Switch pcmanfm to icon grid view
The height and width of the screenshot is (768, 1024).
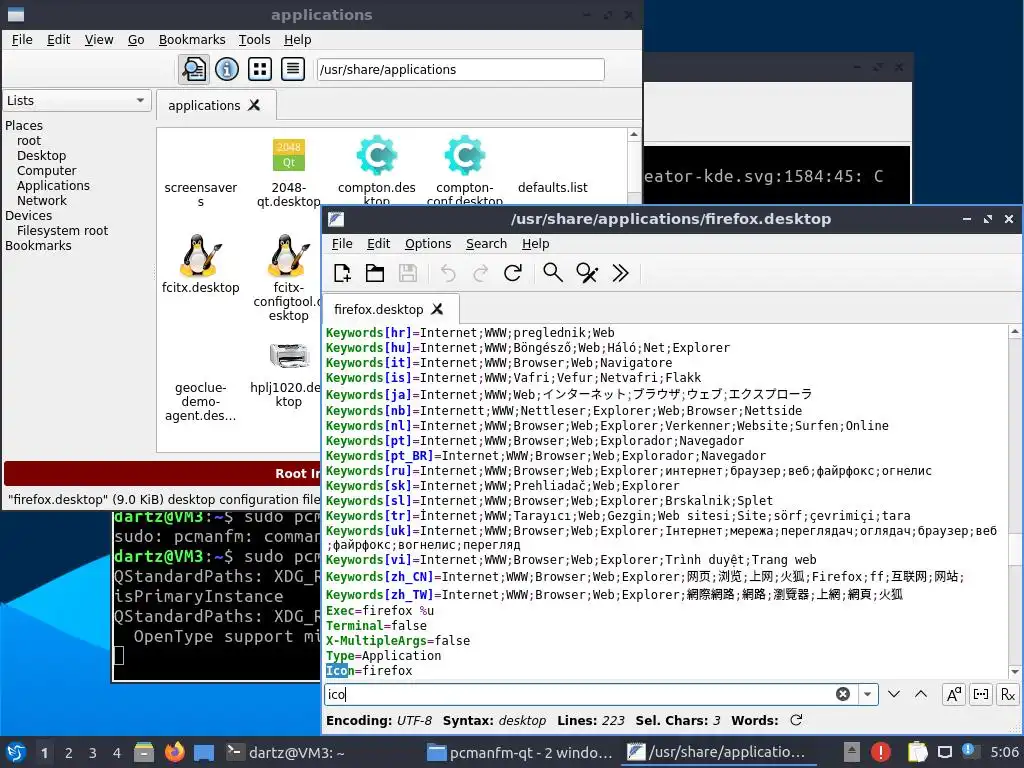pyautogui.click(x=260, y=69)
